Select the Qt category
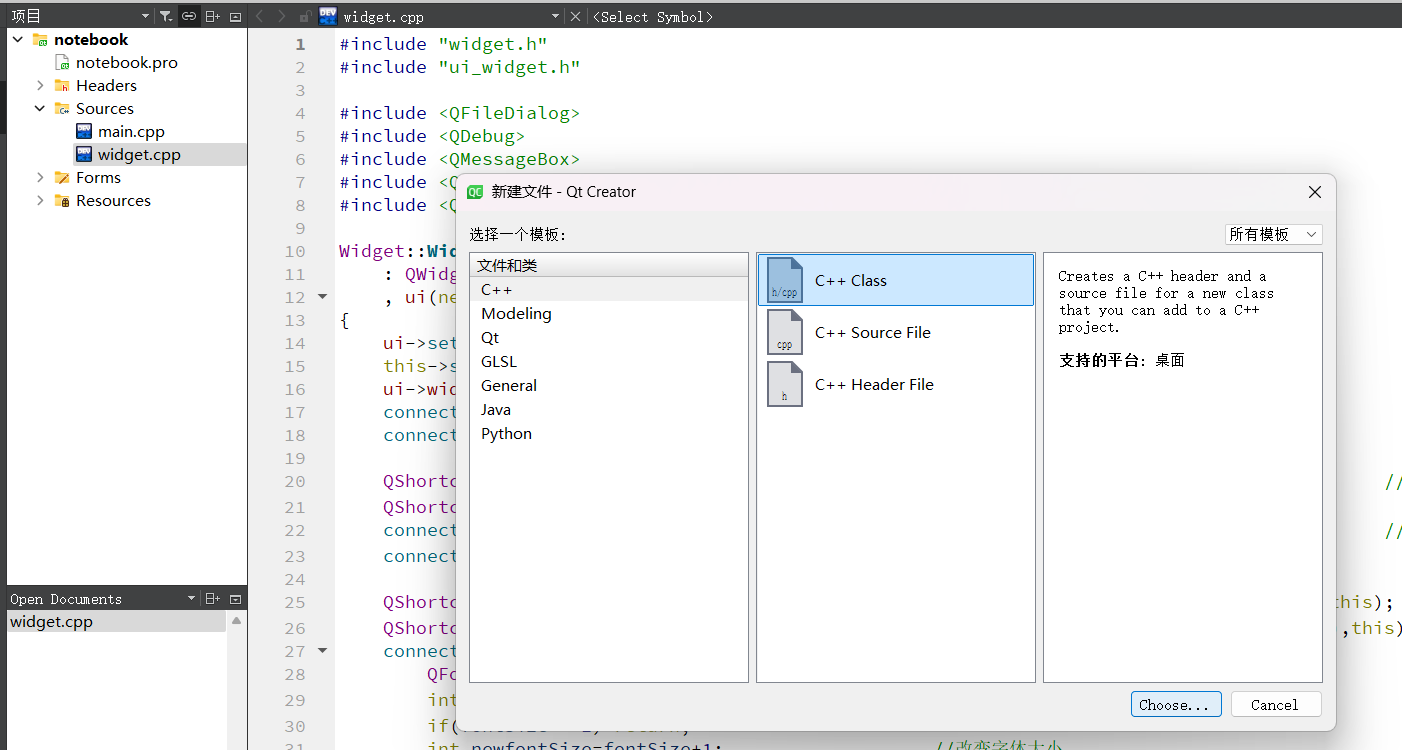The width and height of the screenshot is (1402, 750). (x=609, y=337)
